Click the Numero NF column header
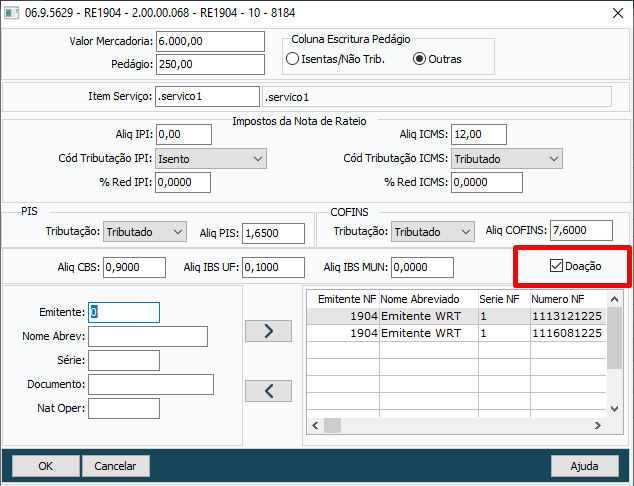634x486 pixels. pos(568,299)
